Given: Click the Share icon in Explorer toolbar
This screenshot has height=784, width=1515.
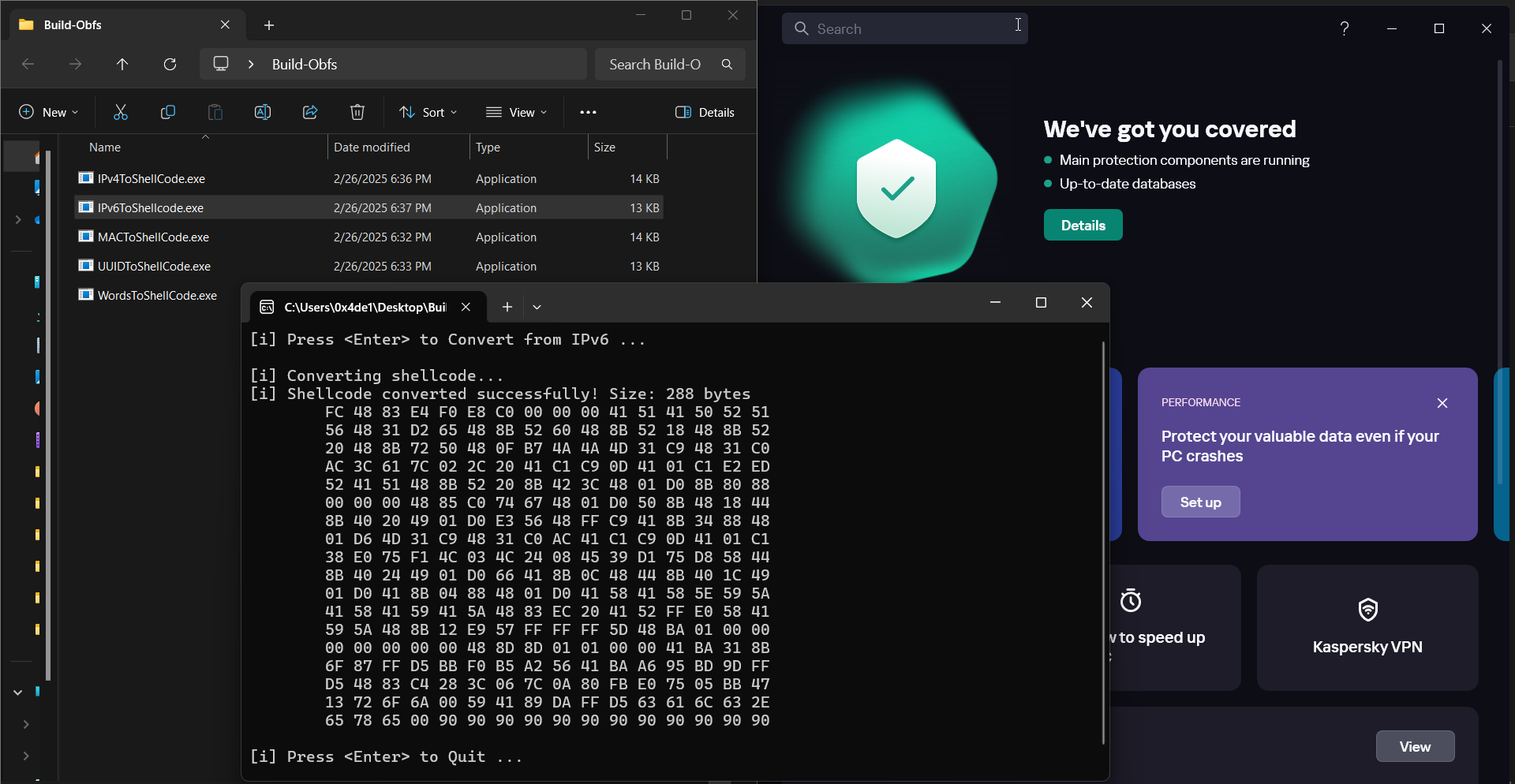Looking at the screenshot, I should pyautogui.click(x=310, y=112).
